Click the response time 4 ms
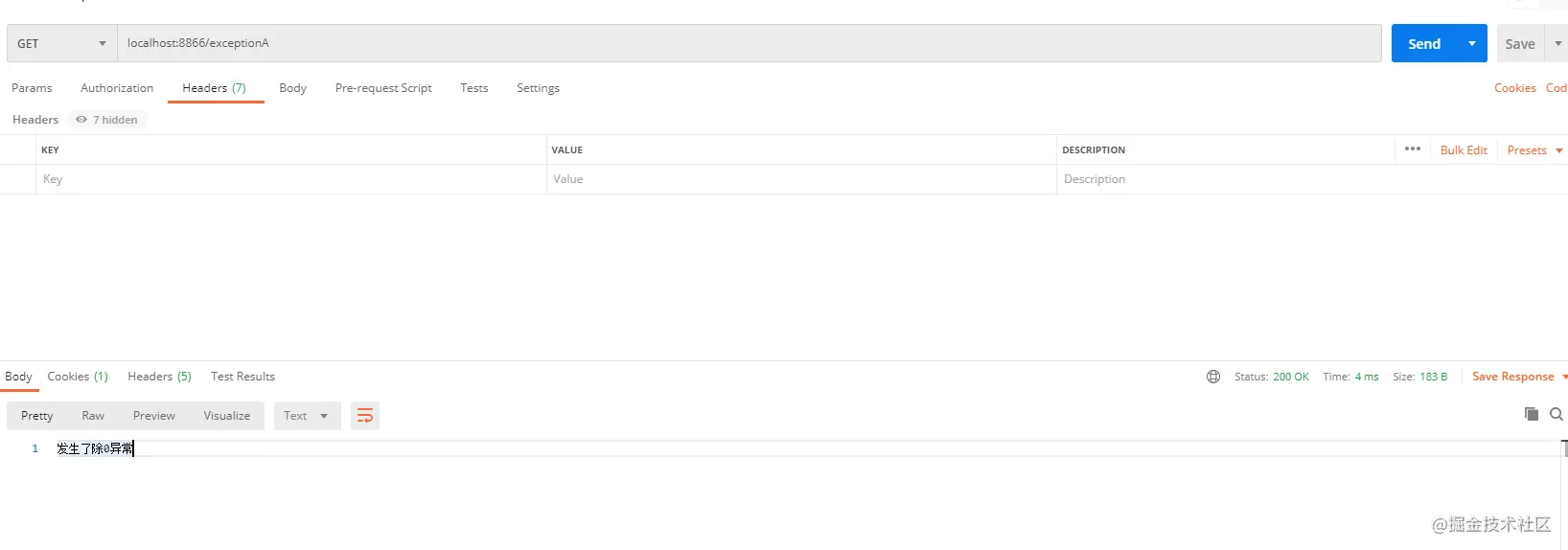Viewport: 1568px width, 550px height. [x=1366, y=377]
